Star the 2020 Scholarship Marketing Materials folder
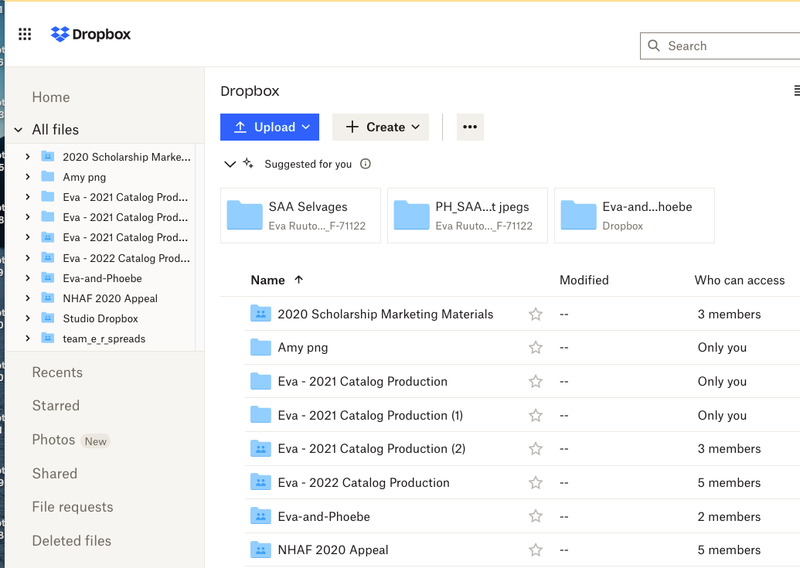Viewport: 800px width, 568px height. (535, 314)
